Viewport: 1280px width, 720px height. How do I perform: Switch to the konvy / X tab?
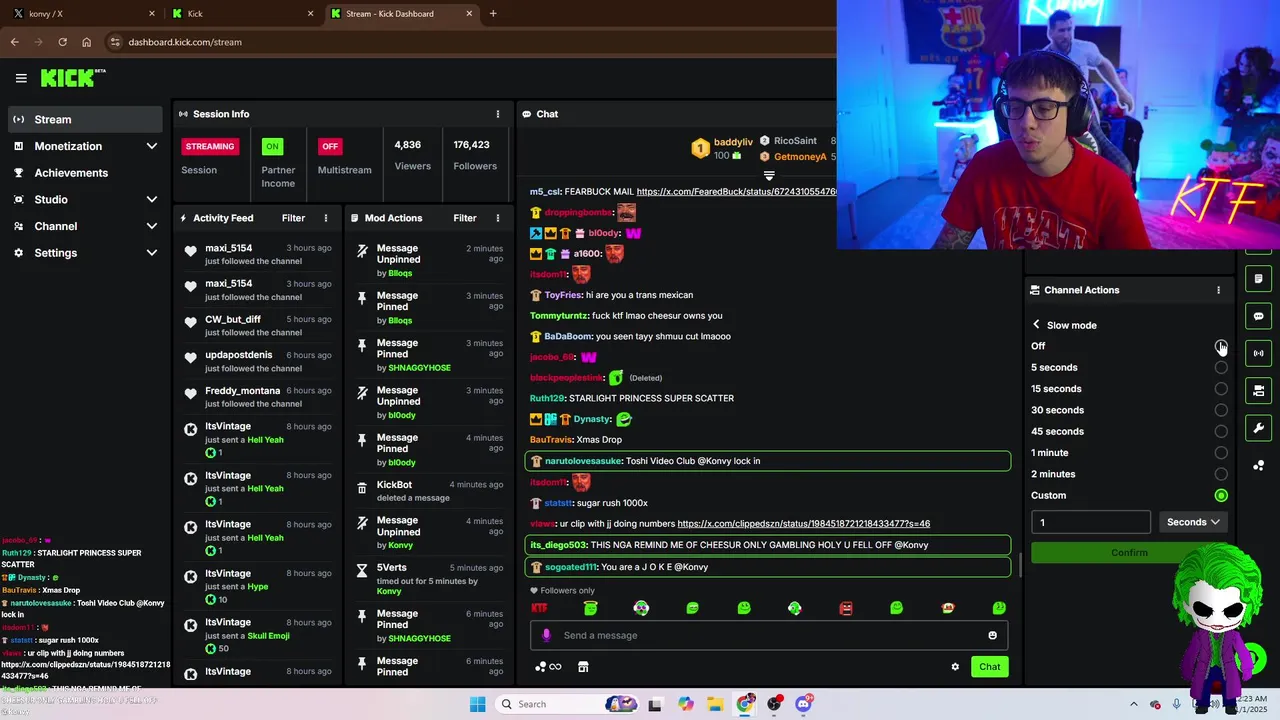pos(82,14)
